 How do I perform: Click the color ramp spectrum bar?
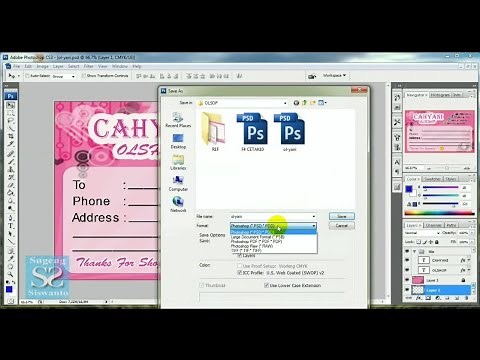tap(439, 213)
